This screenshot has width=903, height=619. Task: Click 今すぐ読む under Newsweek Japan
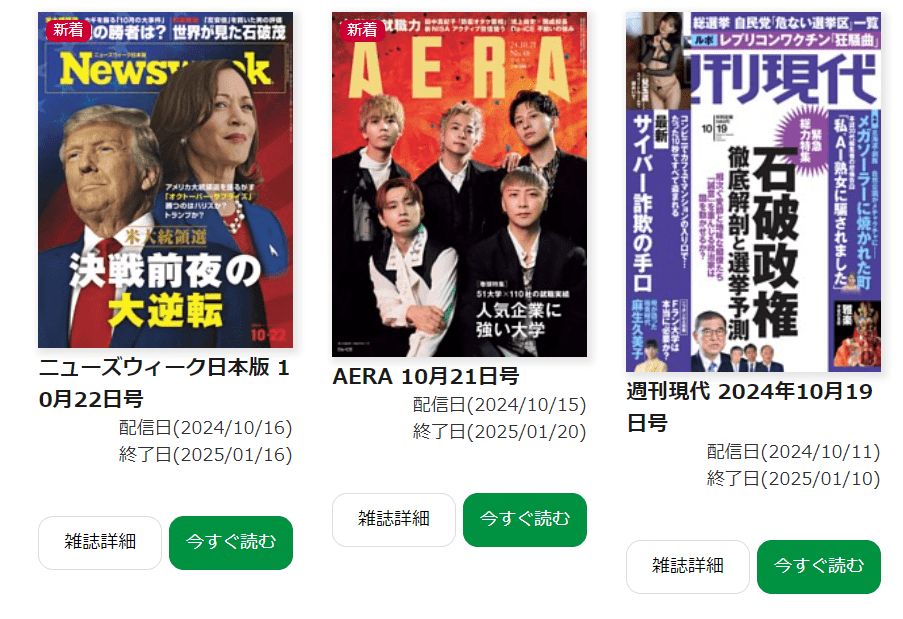(231, 542)
